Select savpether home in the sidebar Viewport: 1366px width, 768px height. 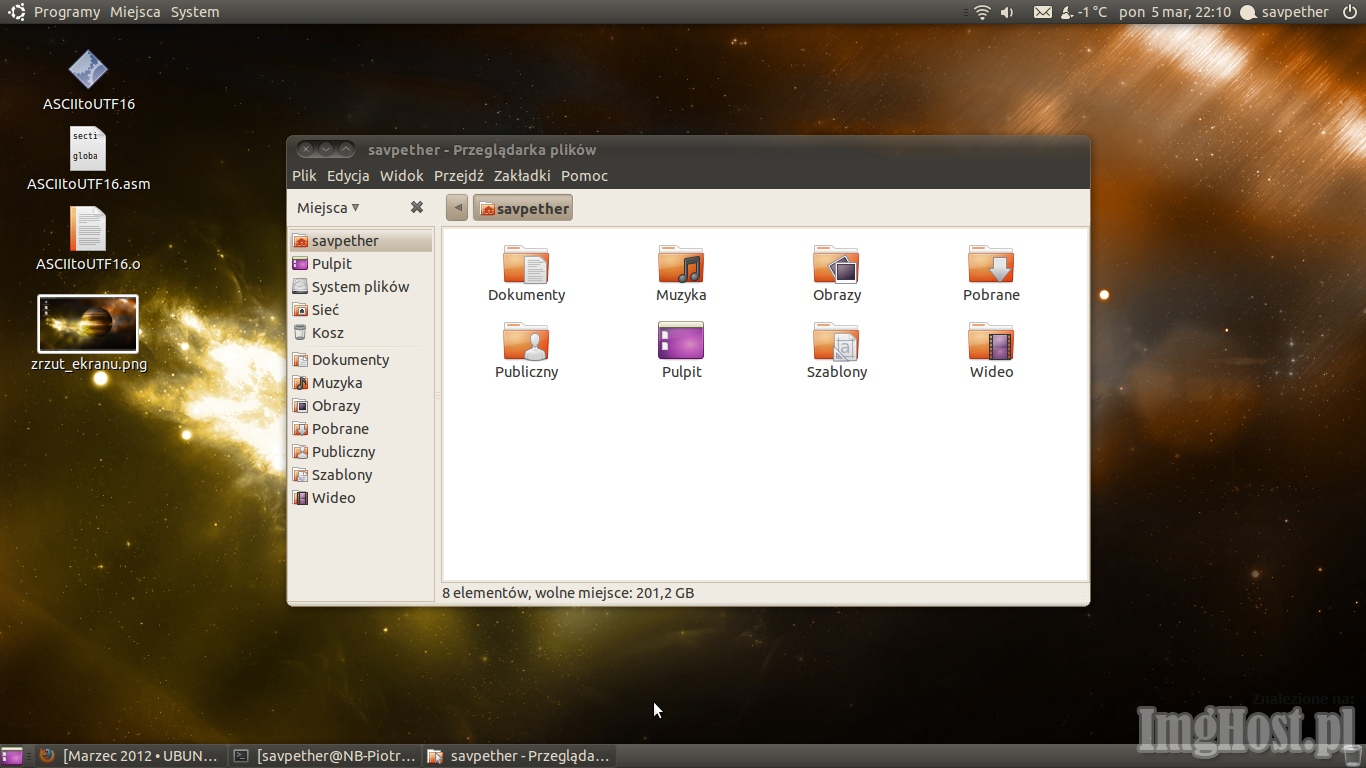click(x=361, y=241)
